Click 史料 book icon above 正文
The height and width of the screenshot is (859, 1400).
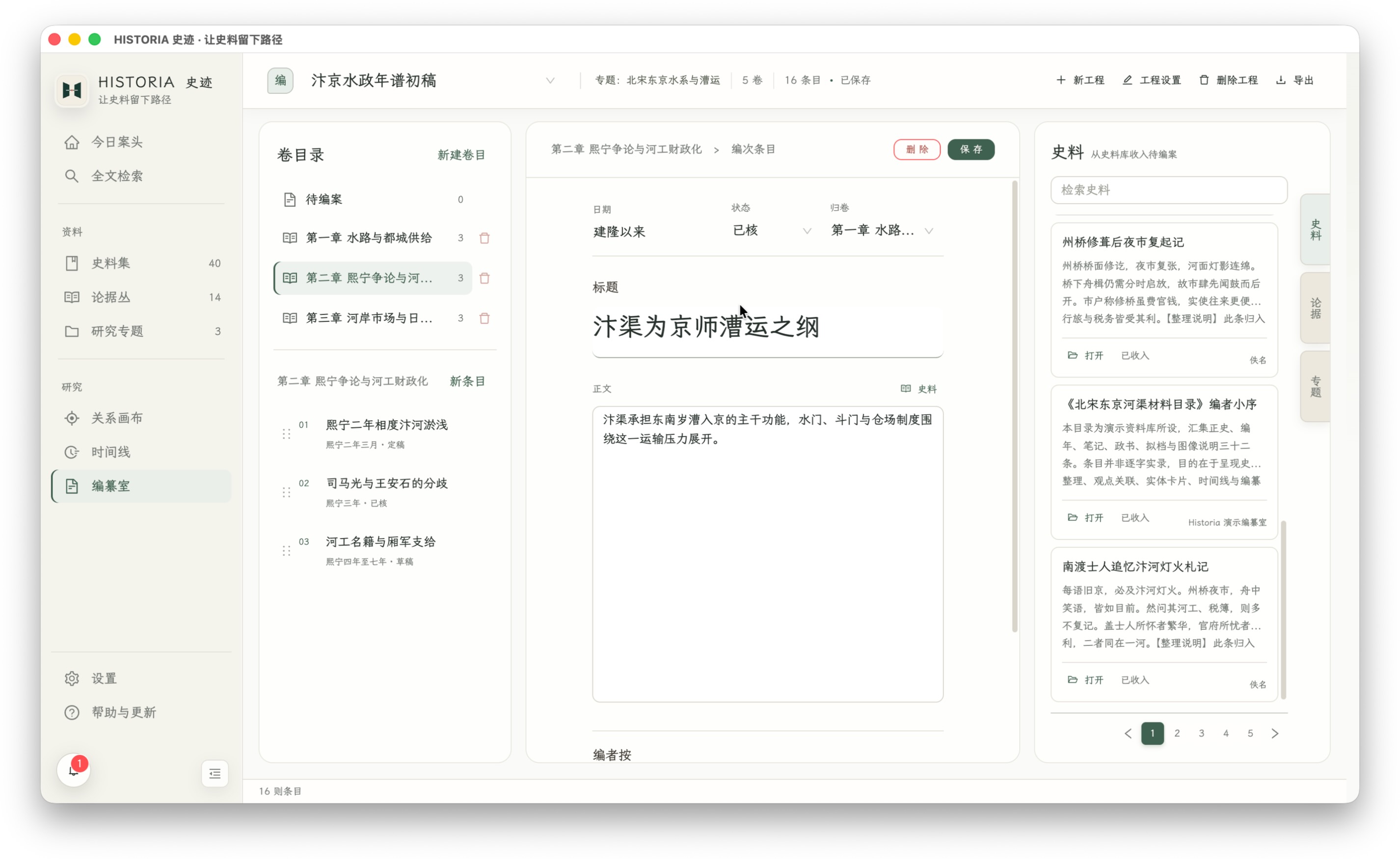918,389
